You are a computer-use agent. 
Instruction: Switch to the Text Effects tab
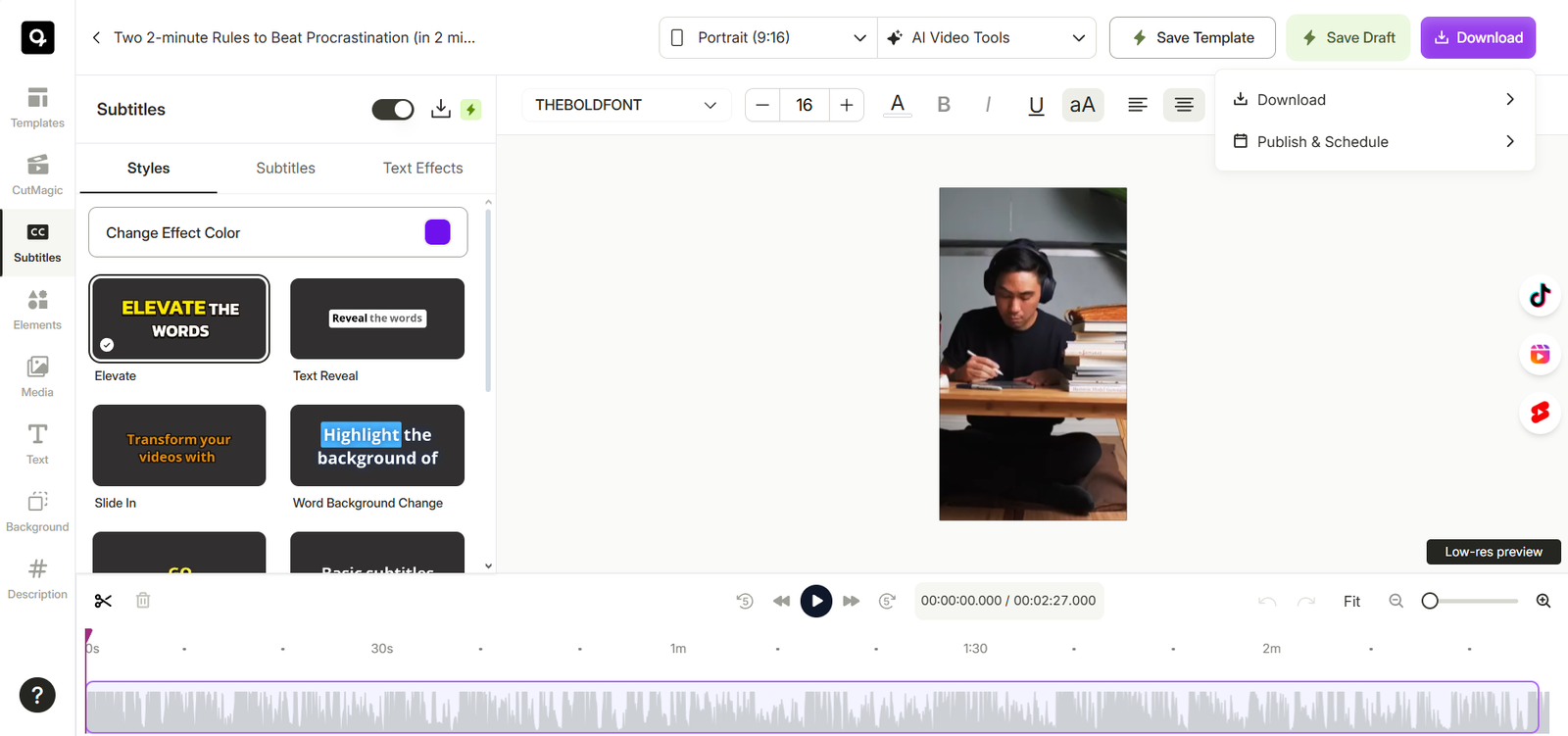[x=422, y=168]
